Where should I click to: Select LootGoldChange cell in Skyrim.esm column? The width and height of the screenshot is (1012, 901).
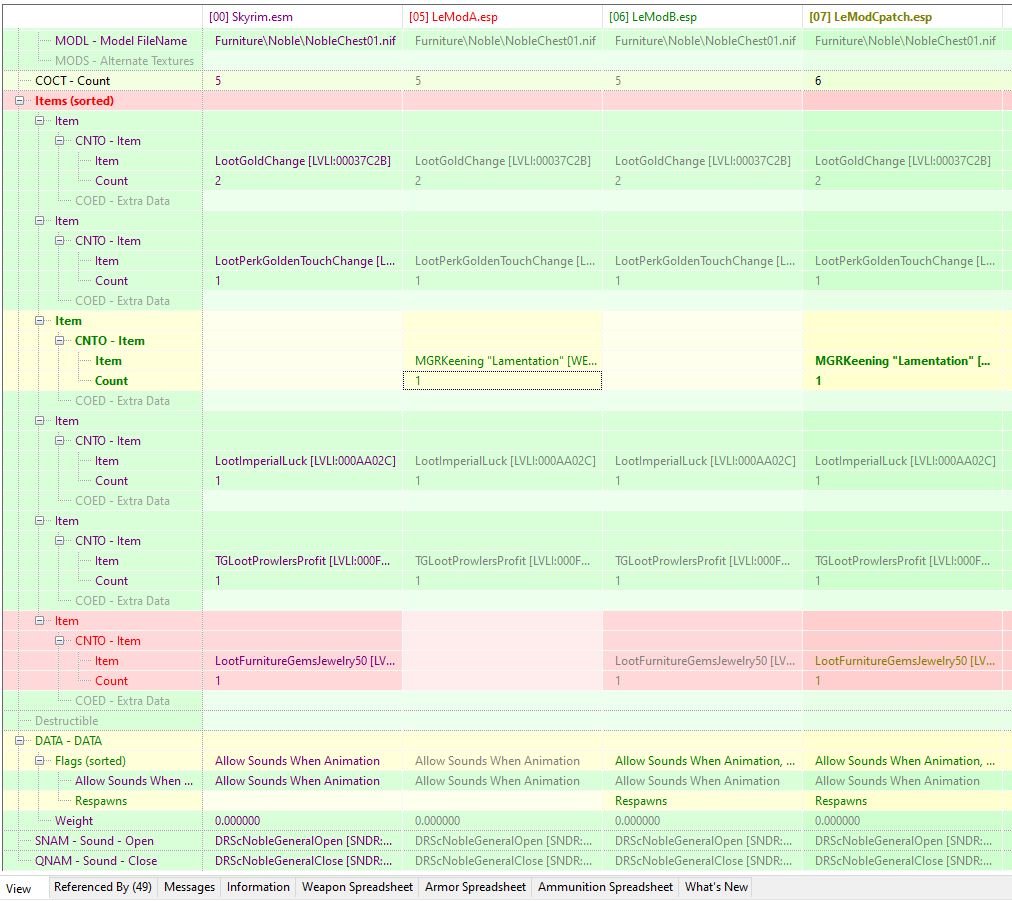pyautogui.click(x=302, y=161)
